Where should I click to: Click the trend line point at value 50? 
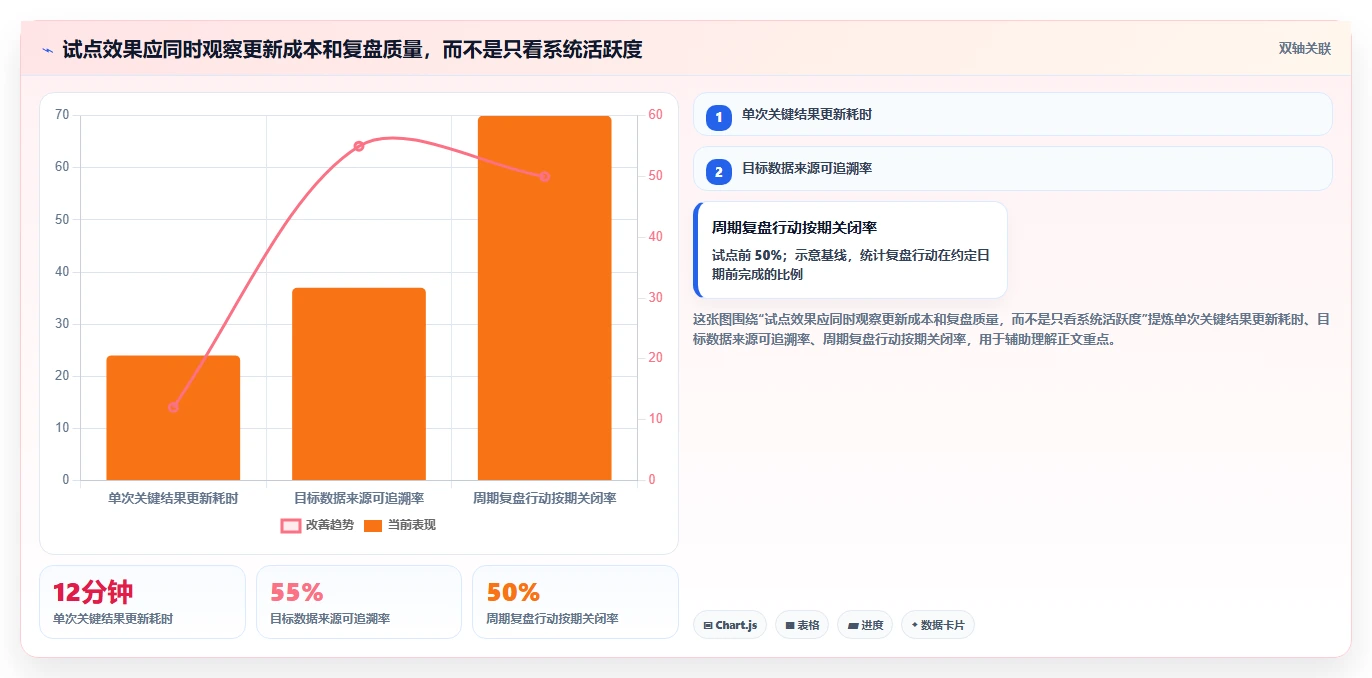[x=544, y=176]
